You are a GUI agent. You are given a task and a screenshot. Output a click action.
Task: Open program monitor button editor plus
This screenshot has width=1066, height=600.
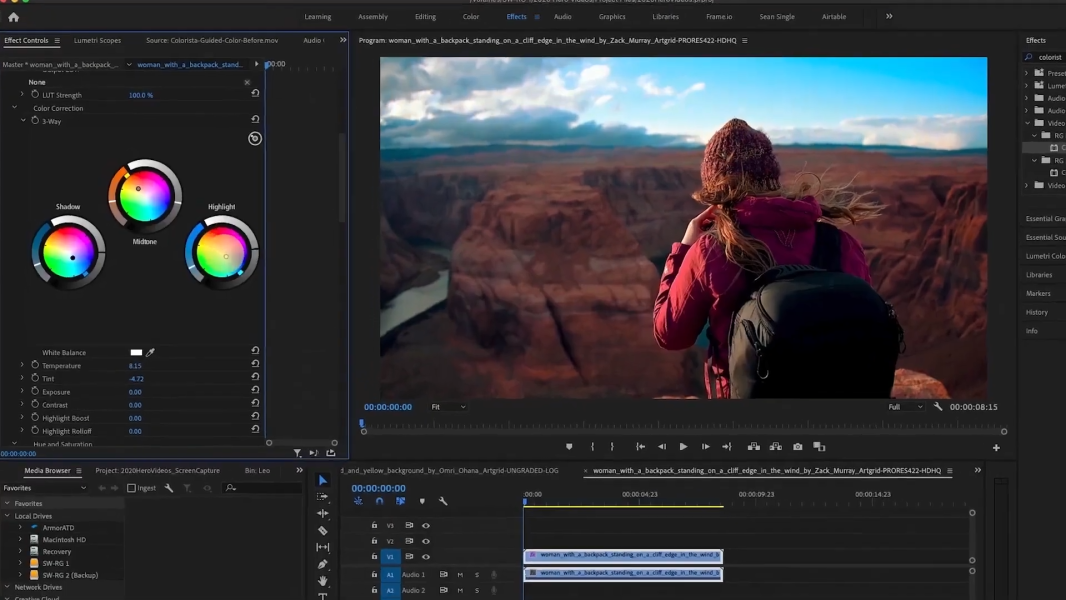pos(996,448)
